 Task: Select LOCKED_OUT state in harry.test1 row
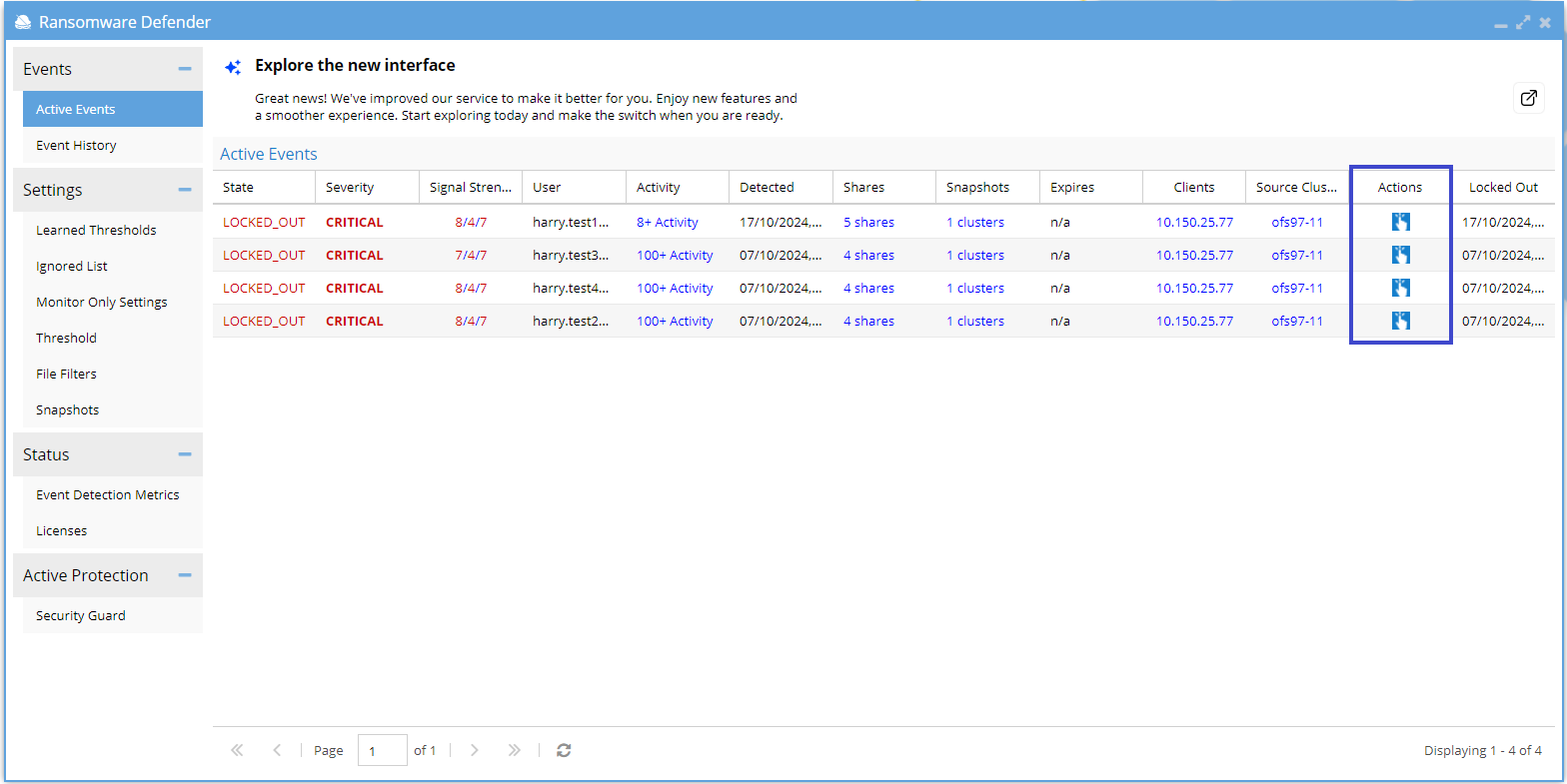click(264, 222)
